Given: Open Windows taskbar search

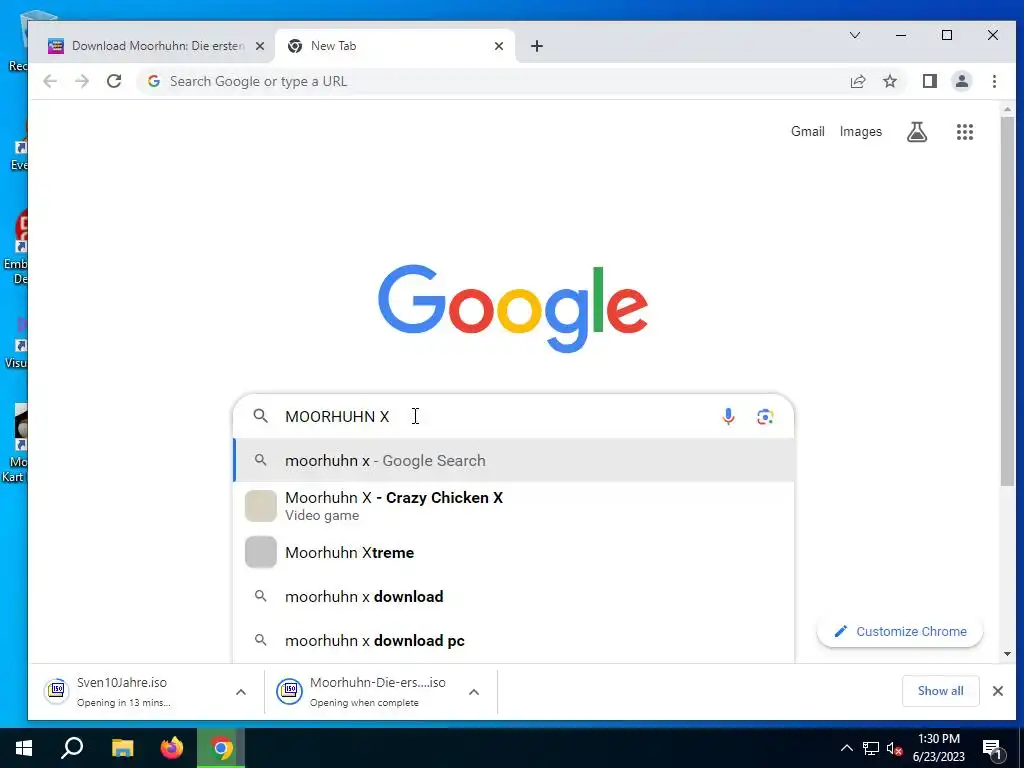Looking at the screenshot, I should click(72, 748).
